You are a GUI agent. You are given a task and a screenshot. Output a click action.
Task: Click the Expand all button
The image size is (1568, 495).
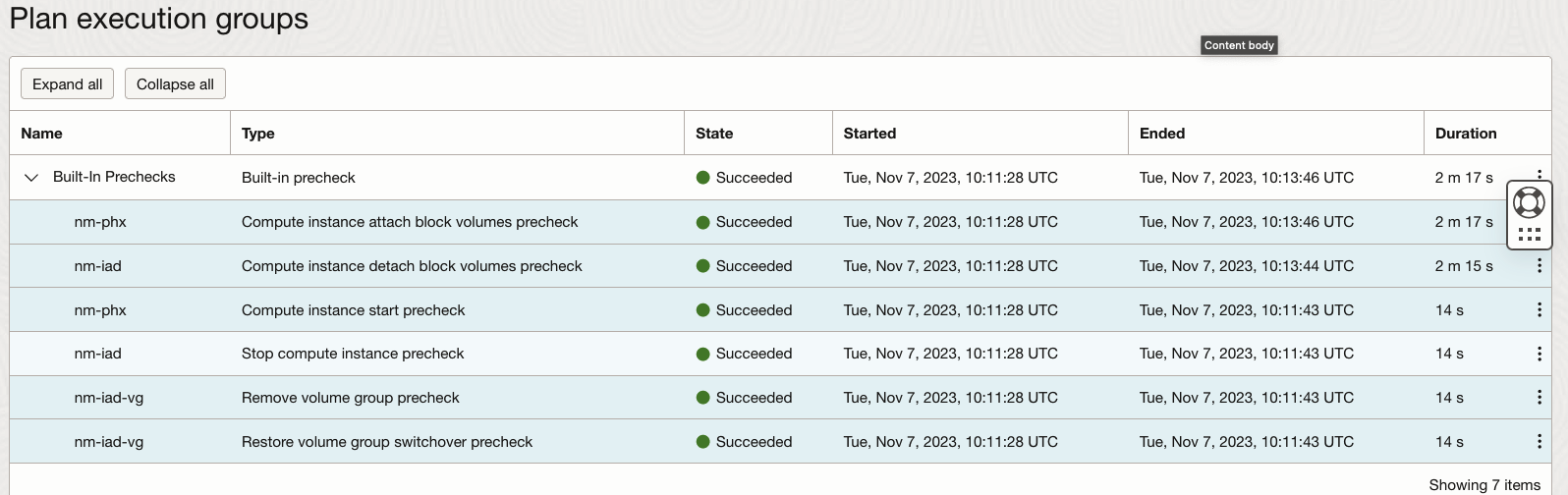click(x=67, y=84)
